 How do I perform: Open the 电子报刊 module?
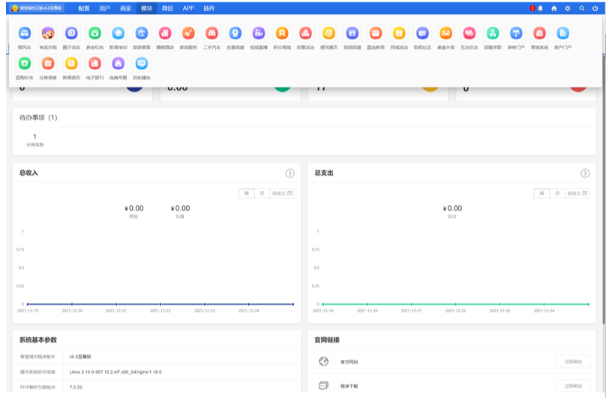tap(94, 66)
